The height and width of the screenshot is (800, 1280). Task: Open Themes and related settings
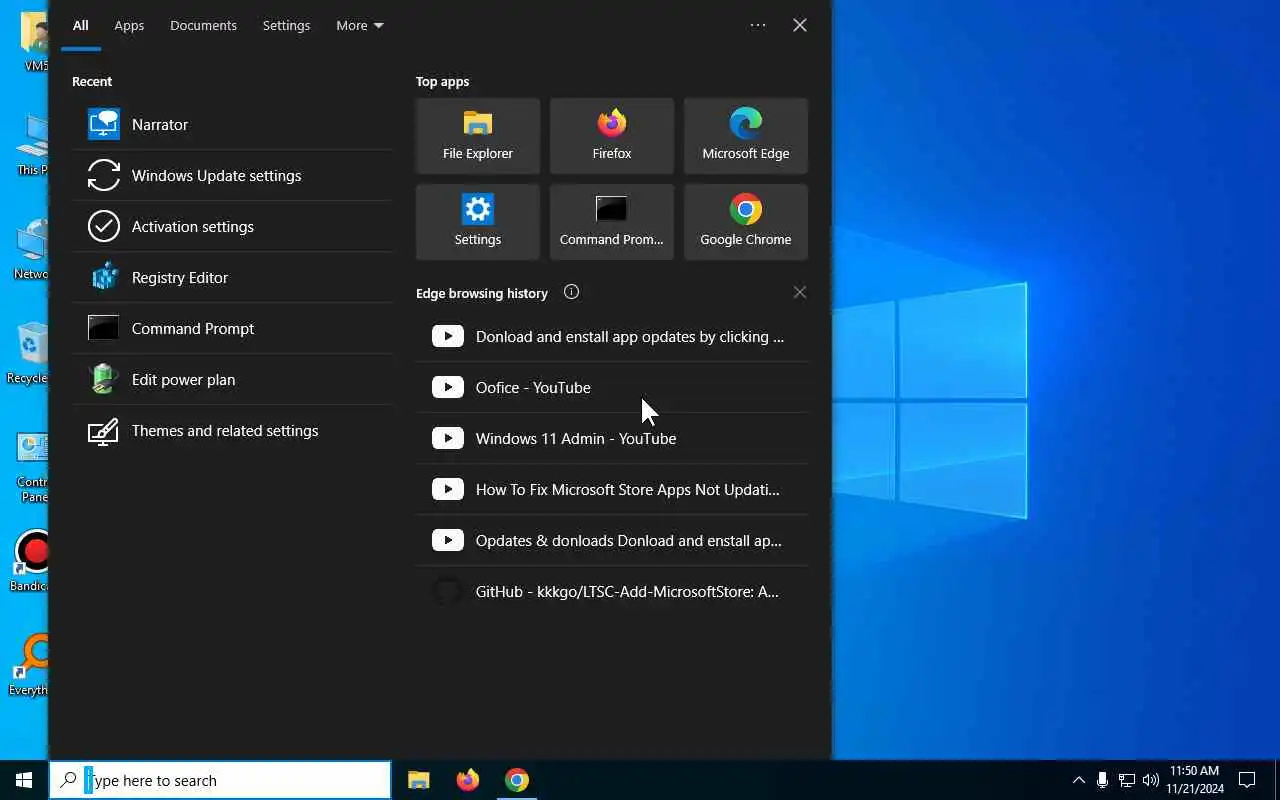point(232,430)
